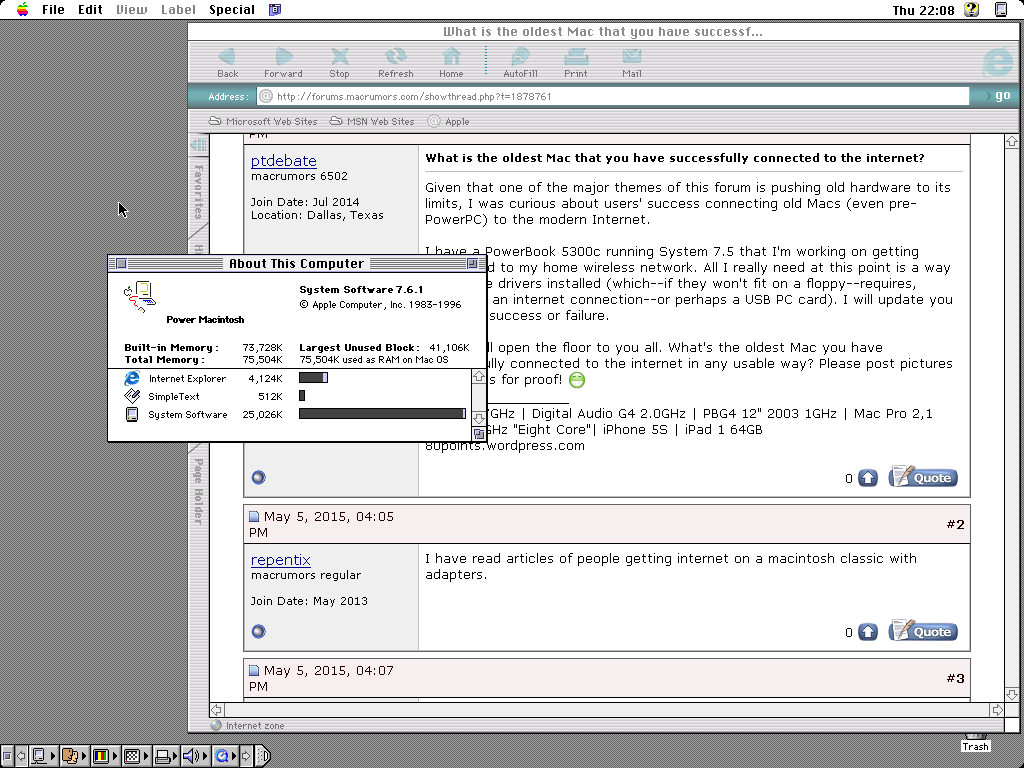Screen dimensions: 1024x768
Task: Expand the monitor resolution module arrow
Action: [x=52, y=756]
